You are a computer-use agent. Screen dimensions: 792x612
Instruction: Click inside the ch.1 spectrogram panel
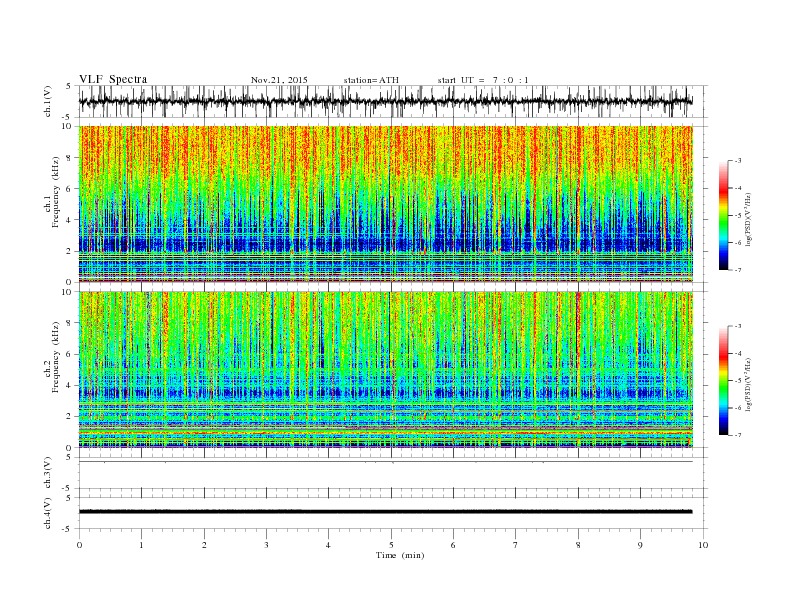tap(386, 204)
